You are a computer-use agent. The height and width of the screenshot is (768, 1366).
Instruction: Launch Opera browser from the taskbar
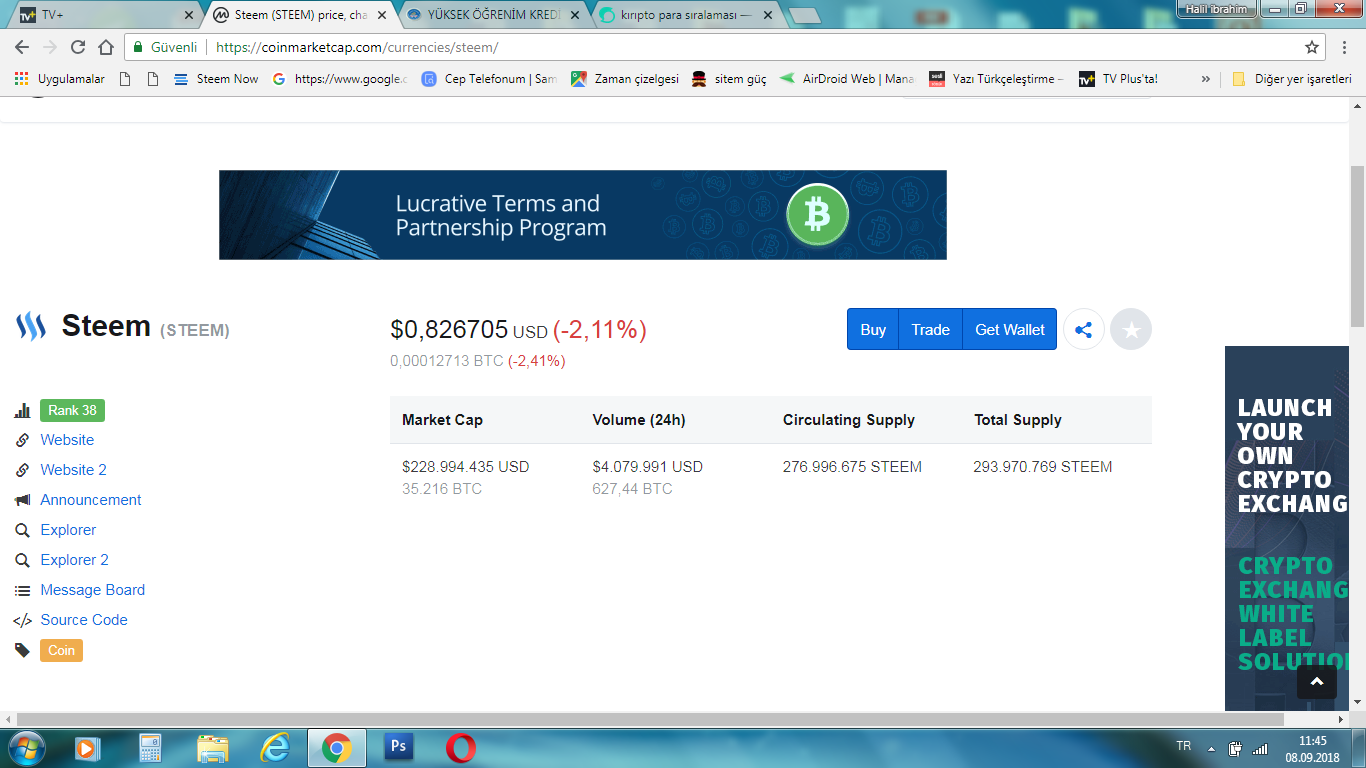(x=460, y=748)
